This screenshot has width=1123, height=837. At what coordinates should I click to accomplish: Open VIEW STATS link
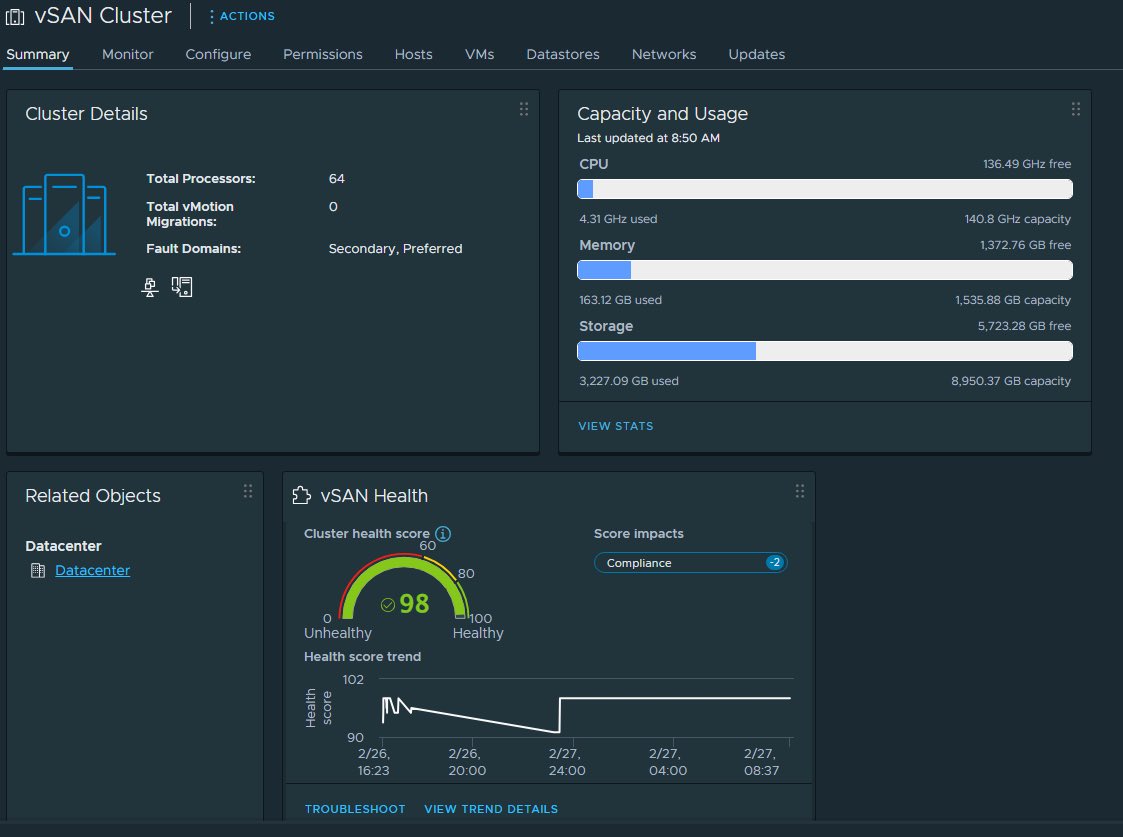616,426
